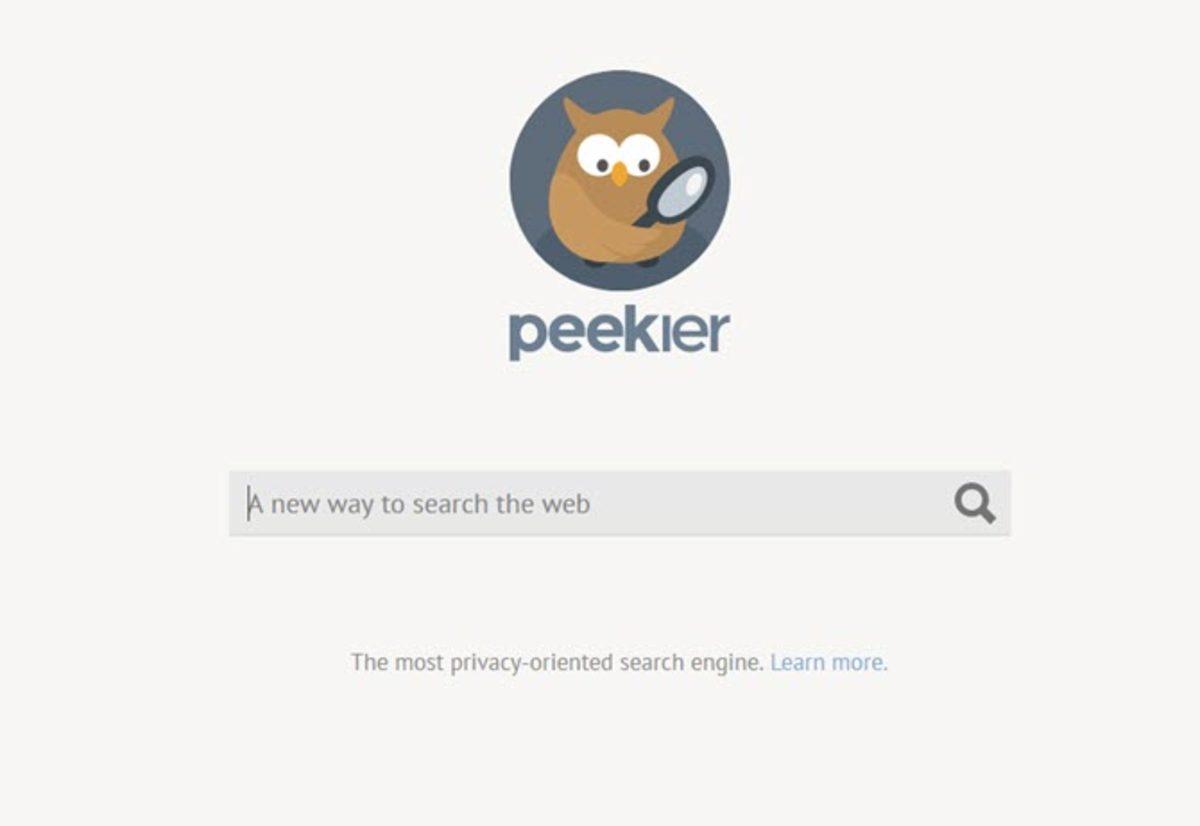Image resolution: width=1200 pixels, height=826 pixels.
Task: Click the owl's orange beak
Action: 620,174
